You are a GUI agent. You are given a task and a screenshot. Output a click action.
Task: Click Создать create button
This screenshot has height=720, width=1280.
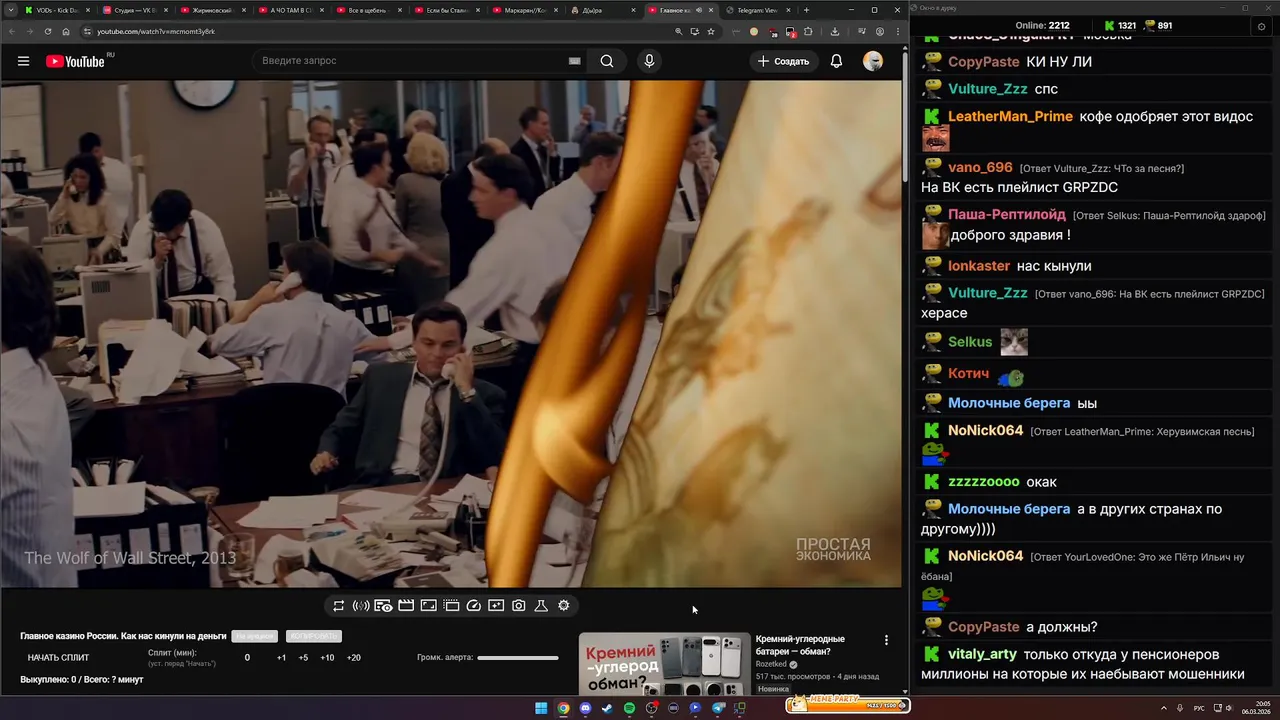(x=783, y=61)
